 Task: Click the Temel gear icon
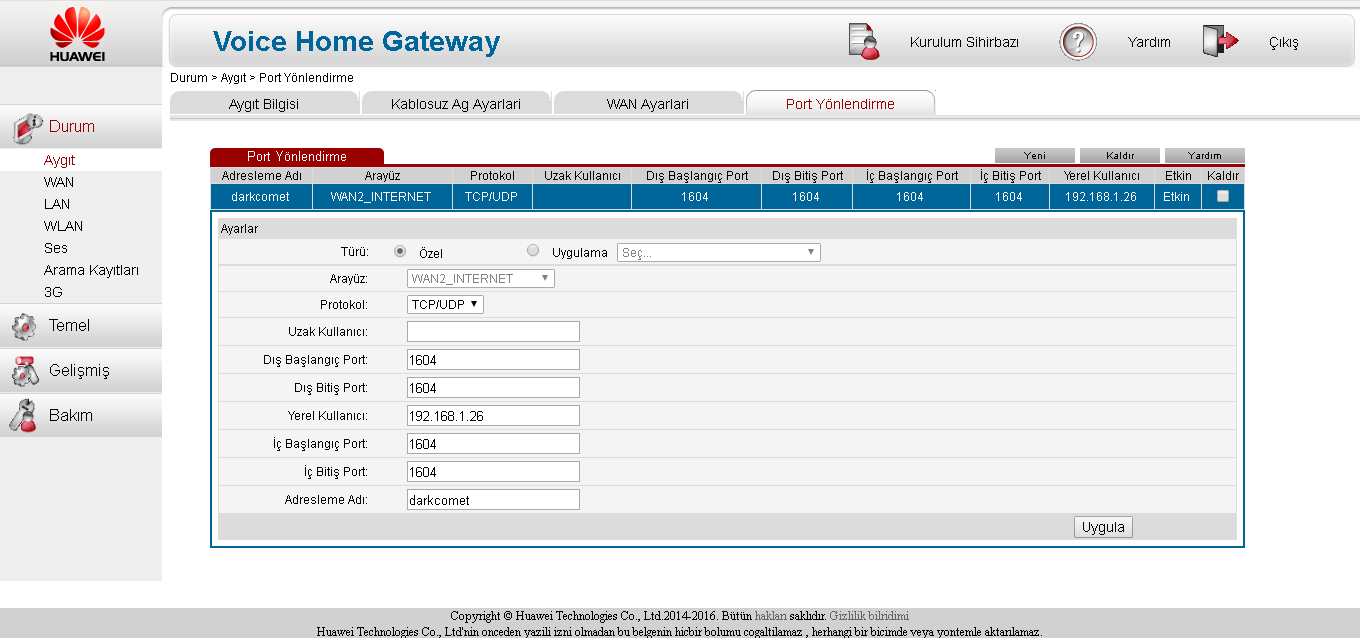point(24,326)
